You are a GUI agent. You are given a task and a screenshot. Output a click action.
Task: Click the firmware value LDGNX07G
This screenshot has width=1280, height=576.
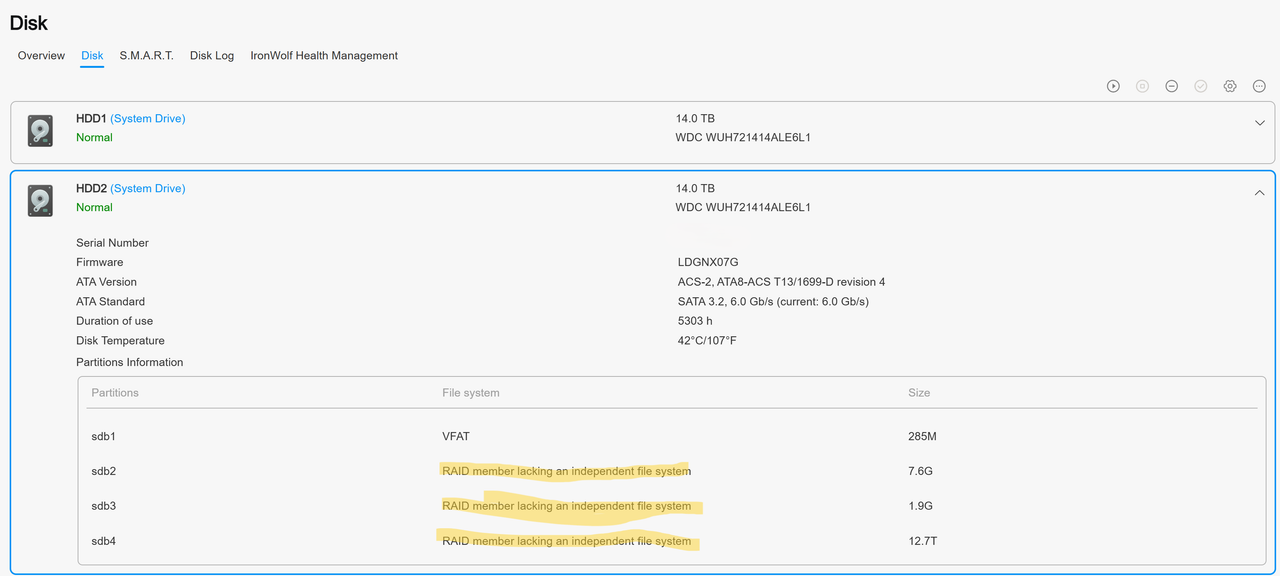[x=708, y=262]
